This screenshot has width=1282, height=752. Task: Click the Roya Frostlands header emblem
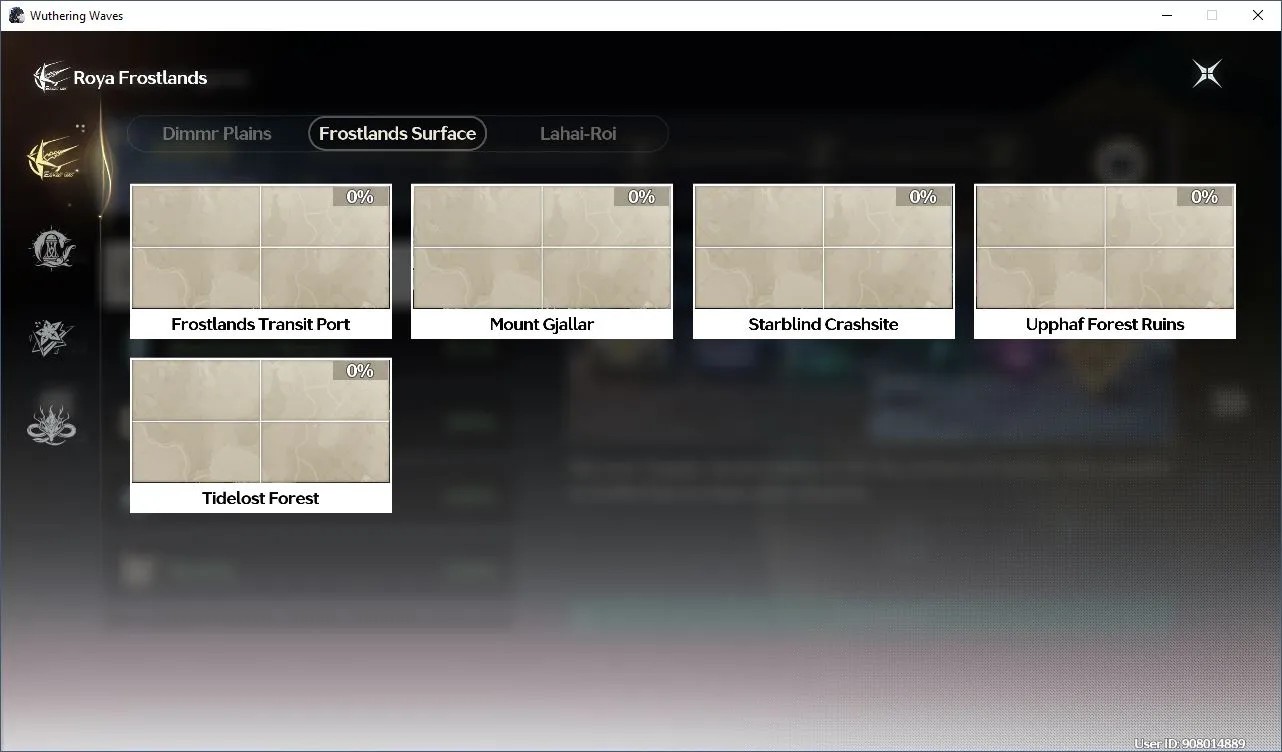[50, 77]
